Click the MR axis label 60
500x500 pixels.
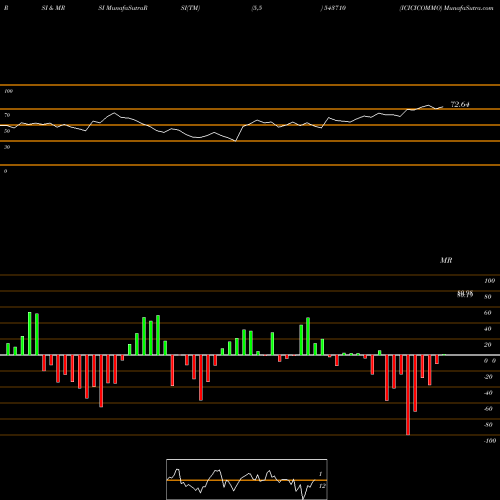pos(488,313)
